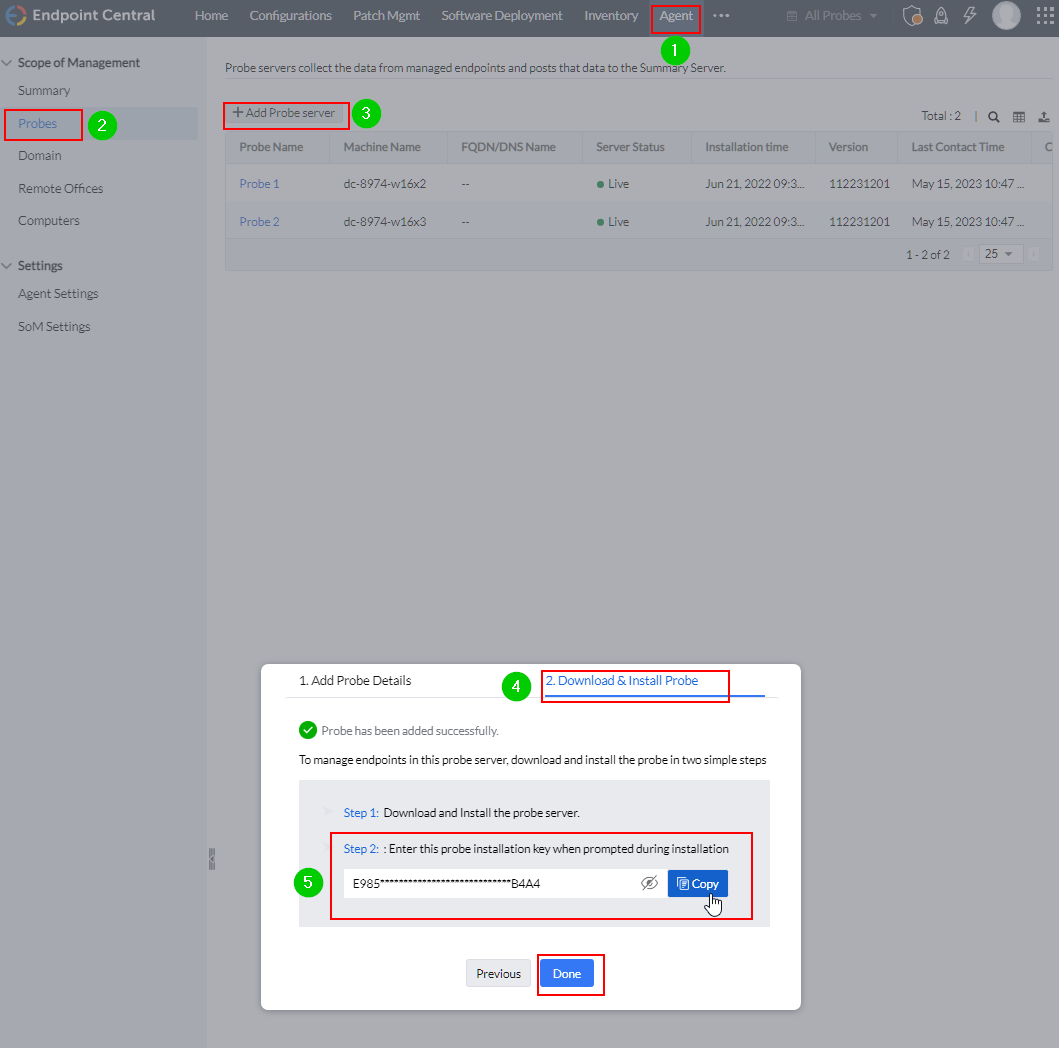The width and height of the screenshot is (1059, 1048).
Task: Go to the next table page arrow
Action: pyautogui.click(x=1033, y=255)
